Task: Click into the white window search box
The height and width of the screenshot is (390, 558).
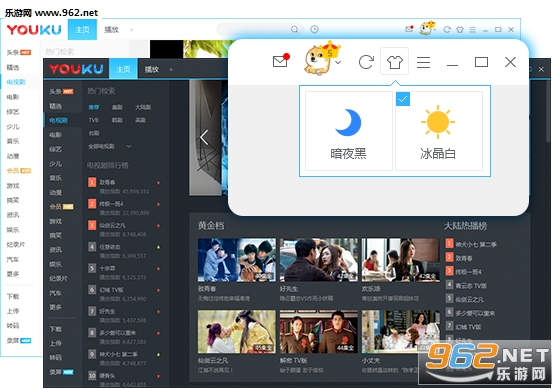Action: [260, 29]
